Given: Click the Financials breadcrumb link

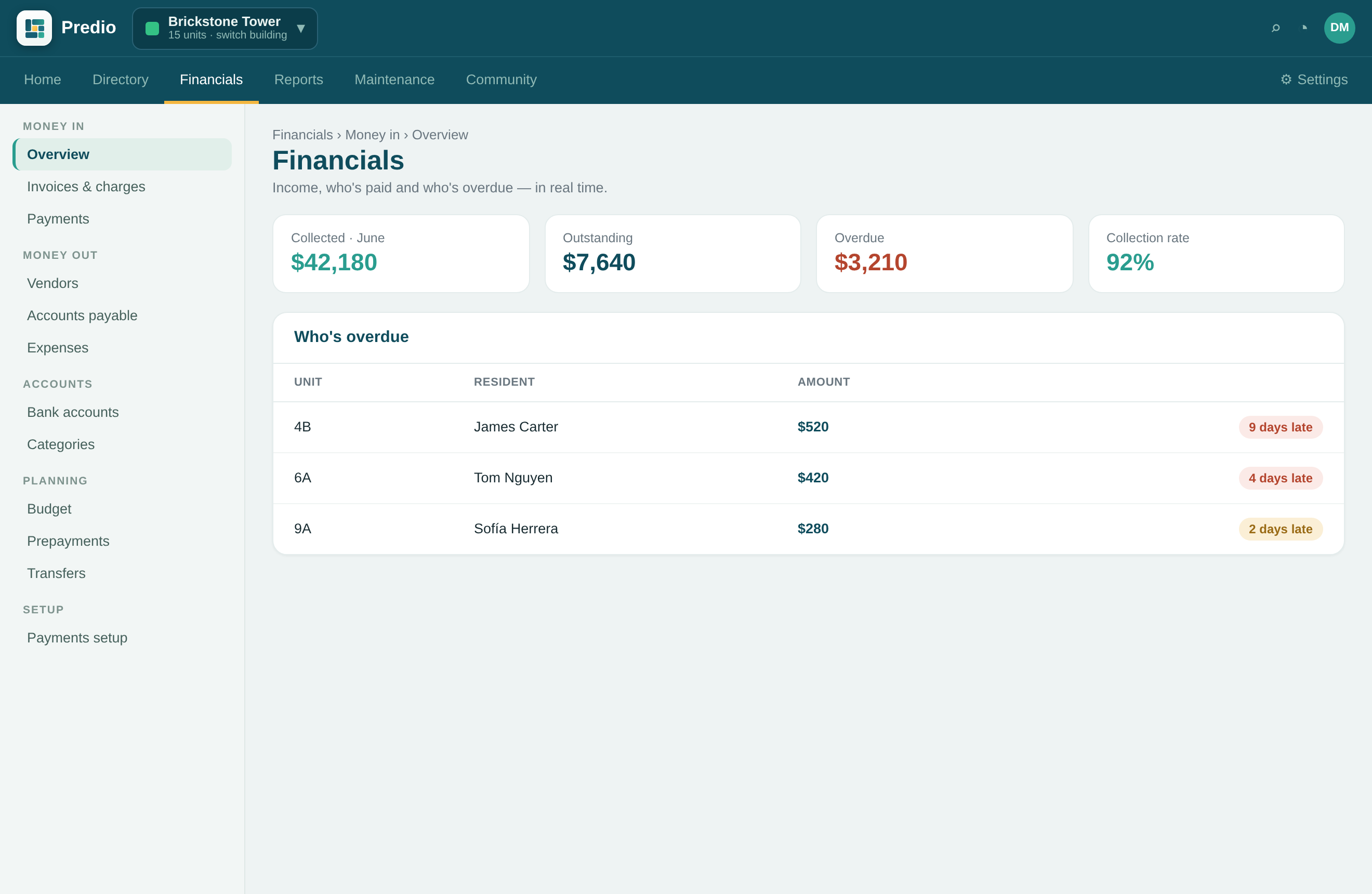Looking at the screenshot, I should pos(302,135).
